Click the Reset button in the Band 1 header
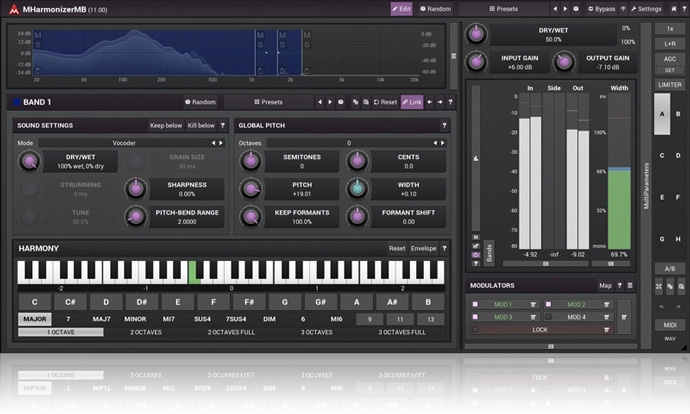 click(384, 102)
